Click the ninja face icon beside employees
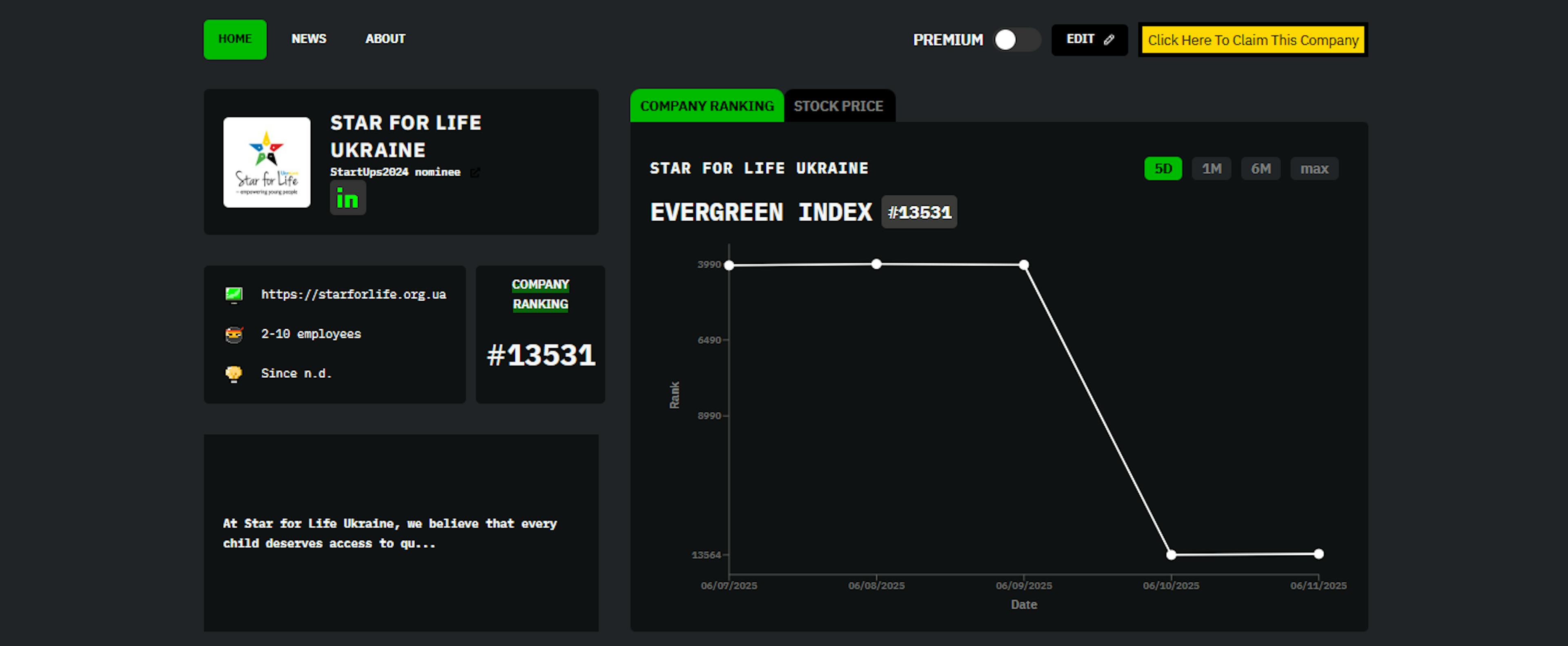The width and height of the screenshot is (1568, 646). (x=234, y=334)
